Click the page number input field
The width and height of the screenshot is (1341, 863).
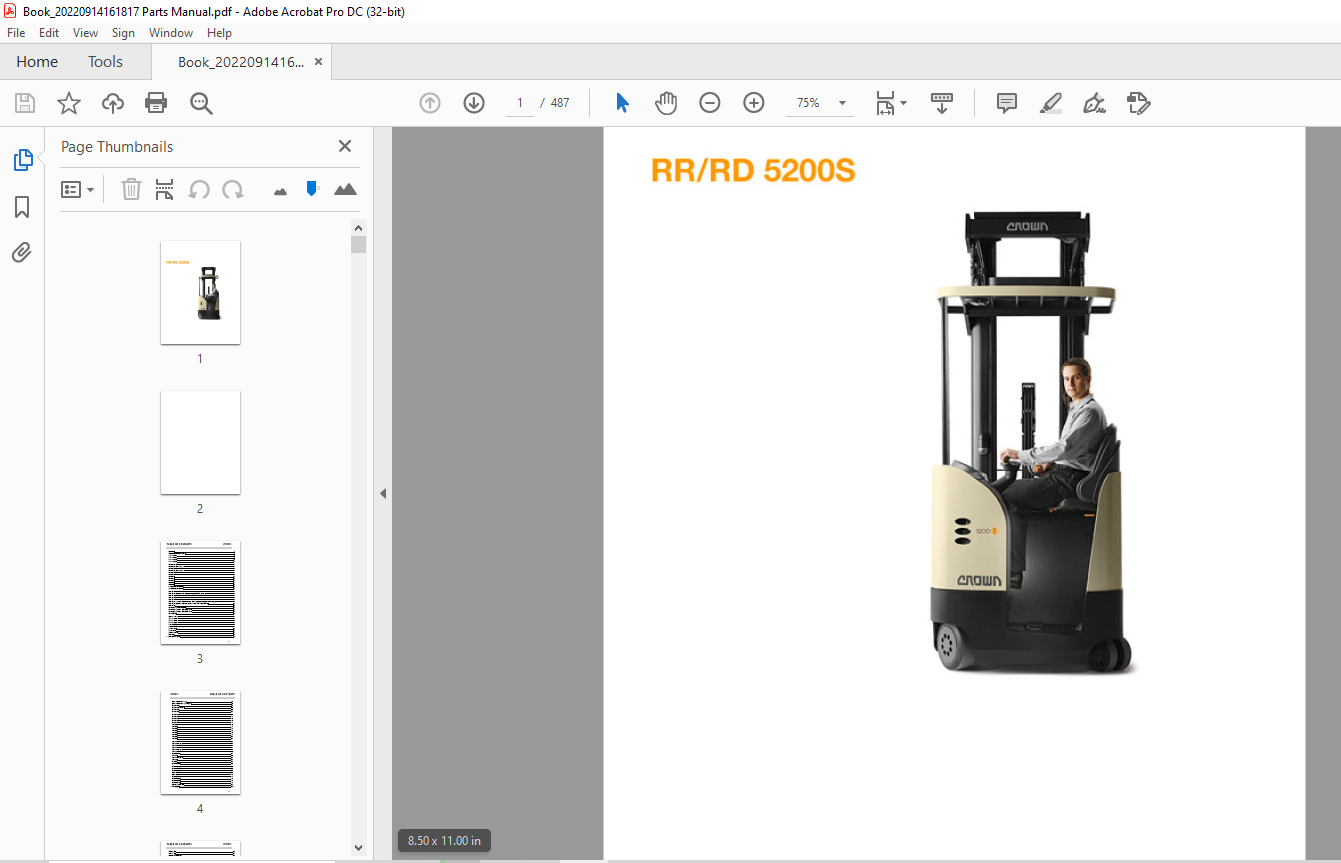click(520, 103)
